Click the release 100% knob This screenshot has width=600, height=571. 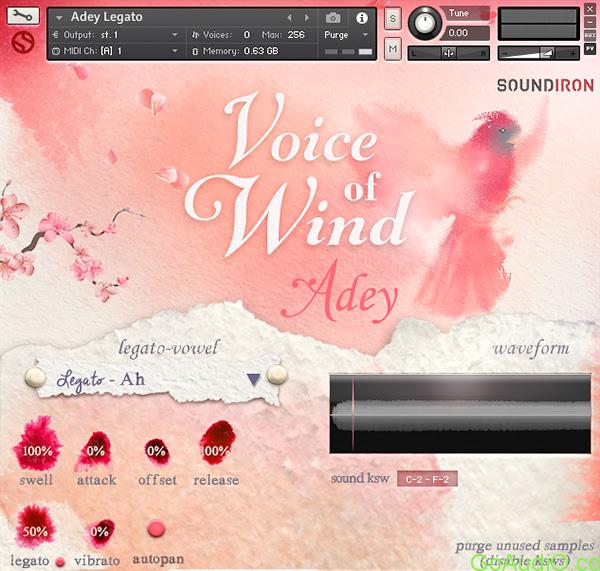click(217, 443)
